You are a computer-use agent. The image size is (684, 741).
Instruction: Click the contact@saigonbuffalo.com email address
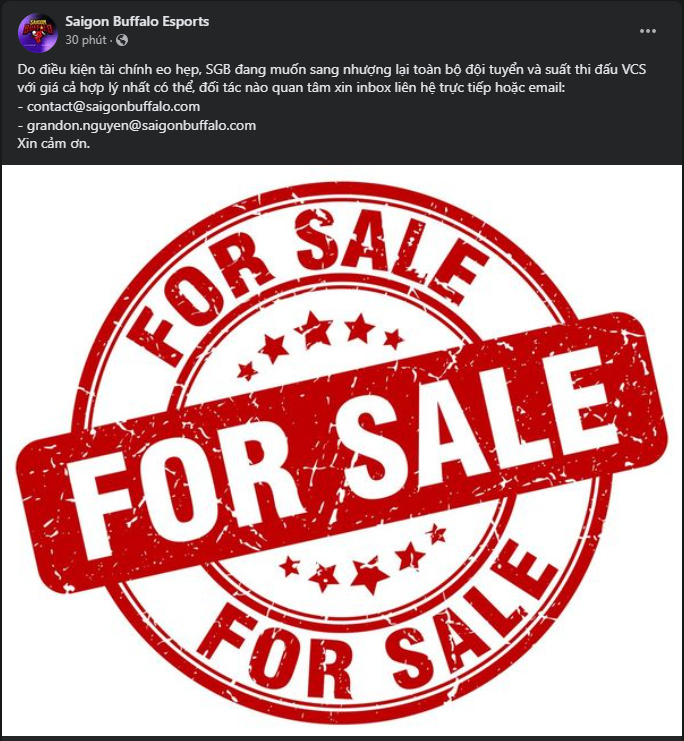pyautogui.click(x=113, y=107)
